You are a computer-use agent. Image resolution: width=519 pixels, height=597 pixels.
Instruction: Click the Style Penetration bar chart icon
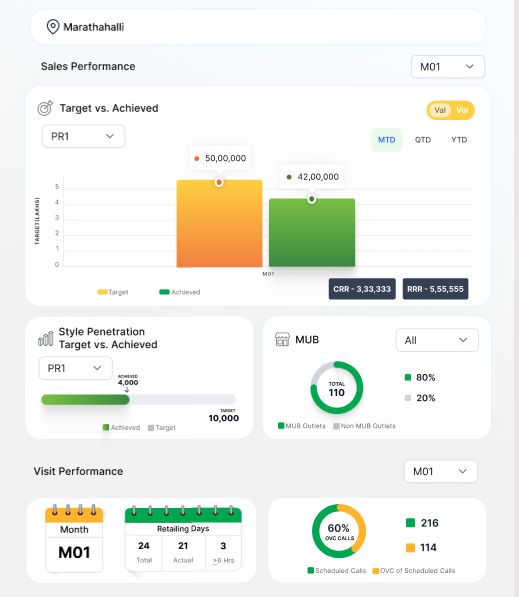(46, 338)
